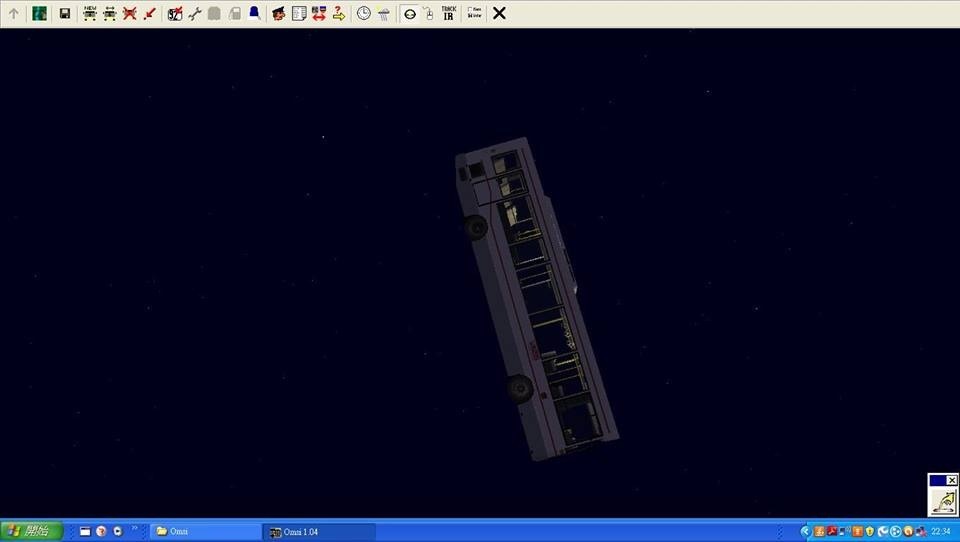
Task: Open the crossed-out 92 line number icon
Action: (x=175, y=13)
